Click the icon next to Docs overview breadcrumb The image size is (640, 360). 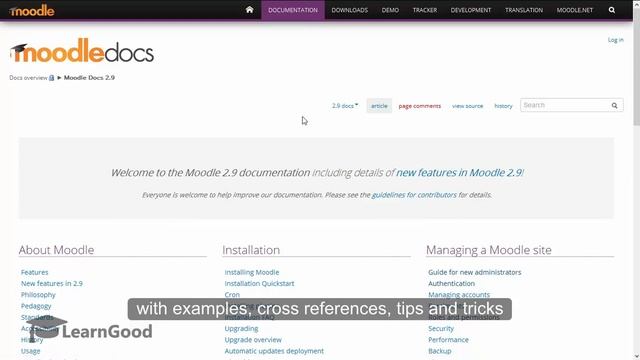(51, 78)
